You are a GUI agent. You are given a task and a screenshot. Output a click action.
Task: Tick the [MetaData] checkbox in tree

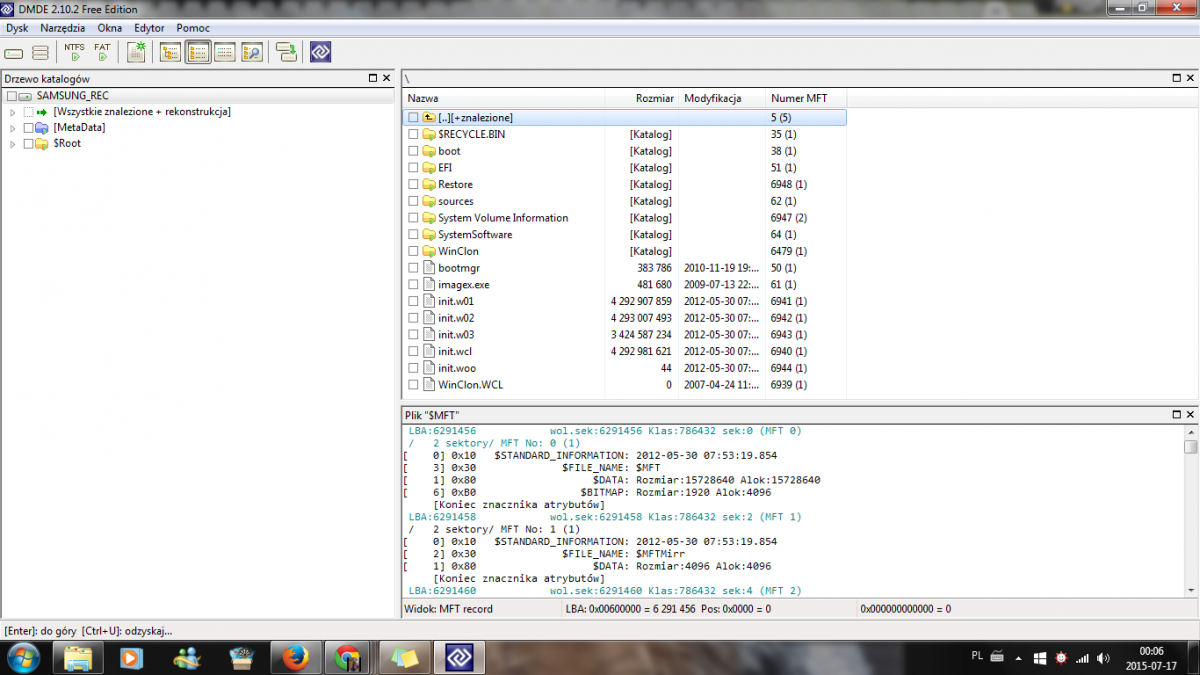(x=28, y=128)
